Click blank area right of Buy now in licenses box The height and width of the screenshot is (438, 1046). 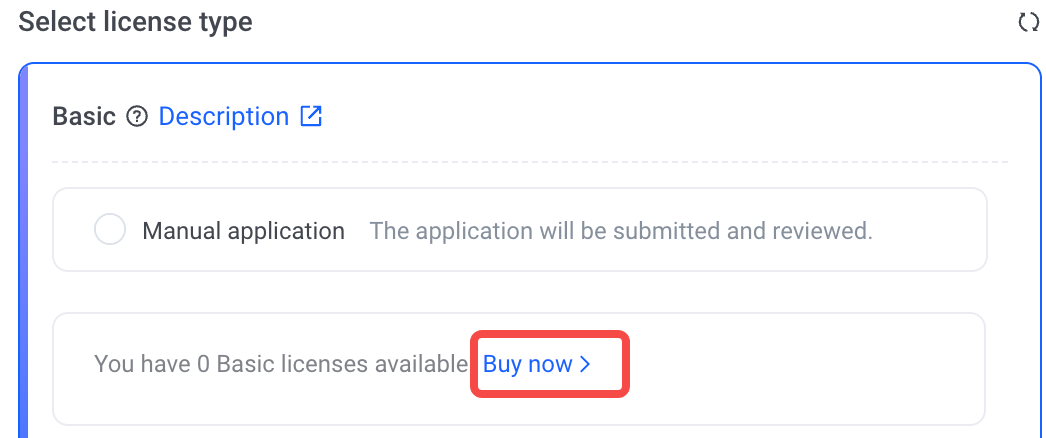coord(800,364)
